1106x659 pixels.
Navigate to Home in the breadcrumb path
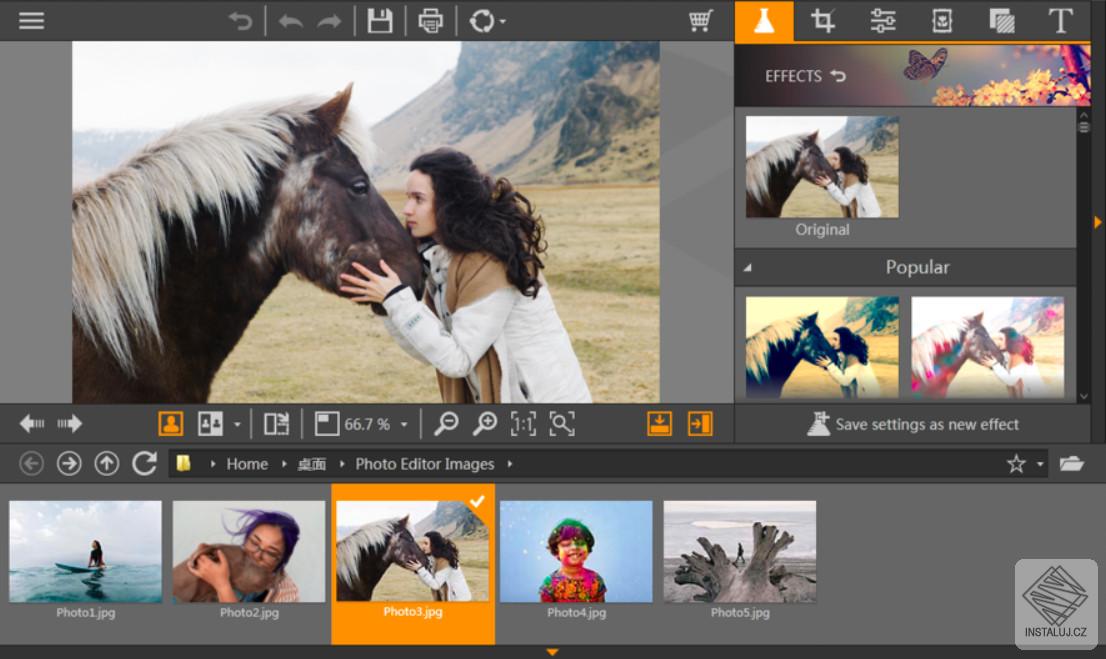coord(246,464)
